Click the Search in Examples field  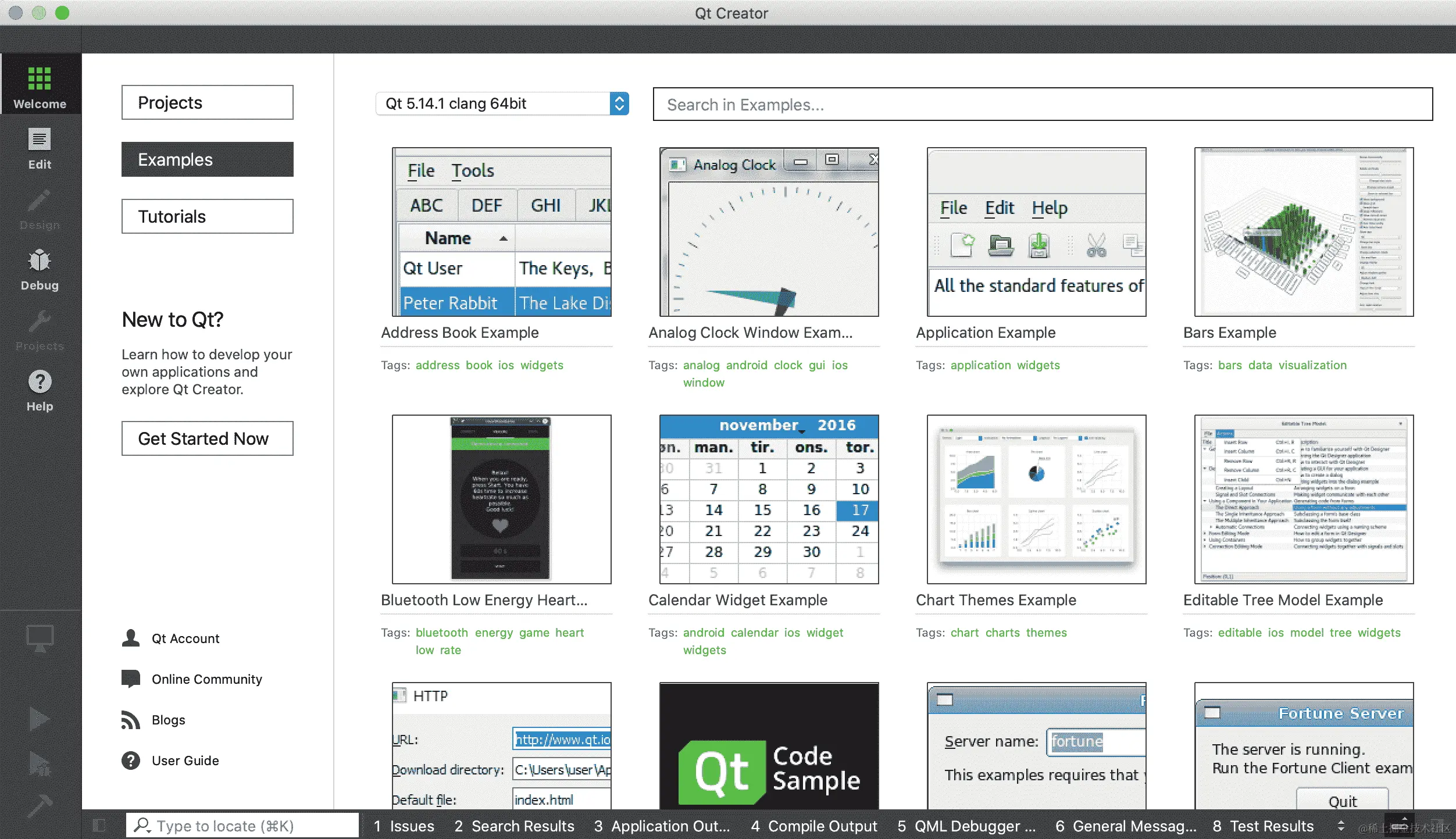pos(1042,105)
